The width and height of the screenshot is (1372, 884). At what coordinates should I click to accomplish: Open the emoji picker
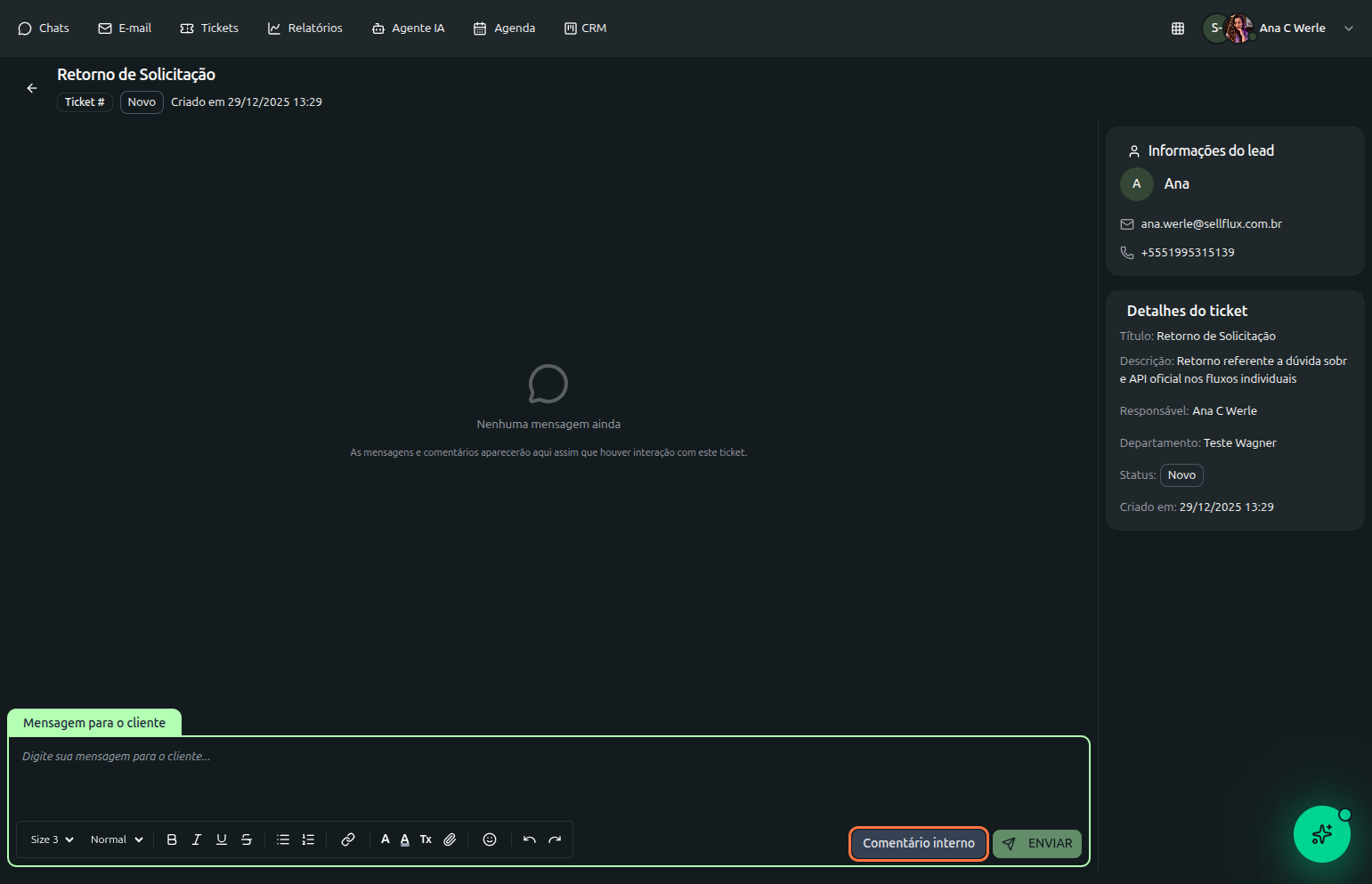tap(490, 839)
